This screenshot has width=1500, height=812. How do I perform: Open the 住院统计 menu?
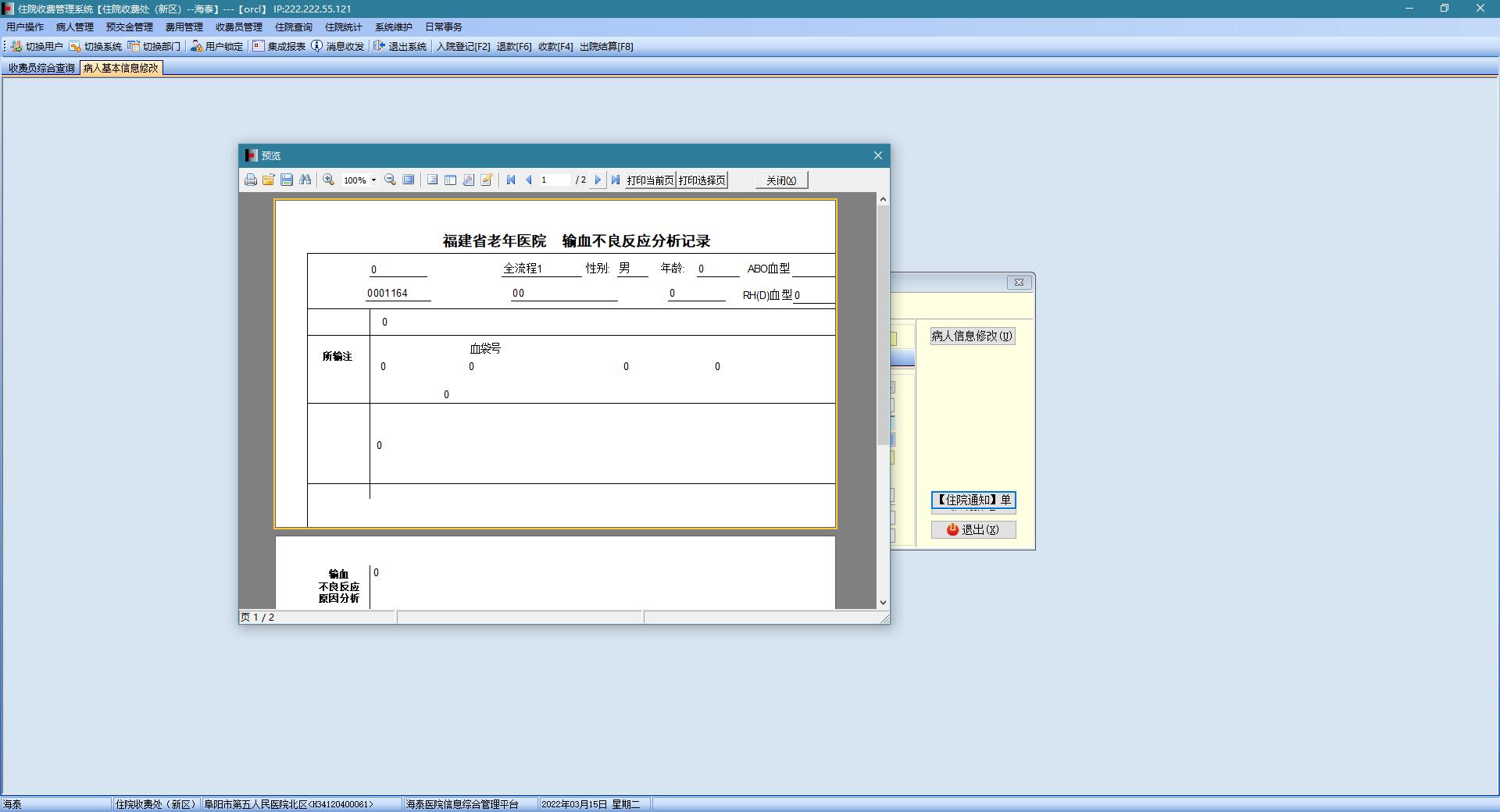[344, 27]
